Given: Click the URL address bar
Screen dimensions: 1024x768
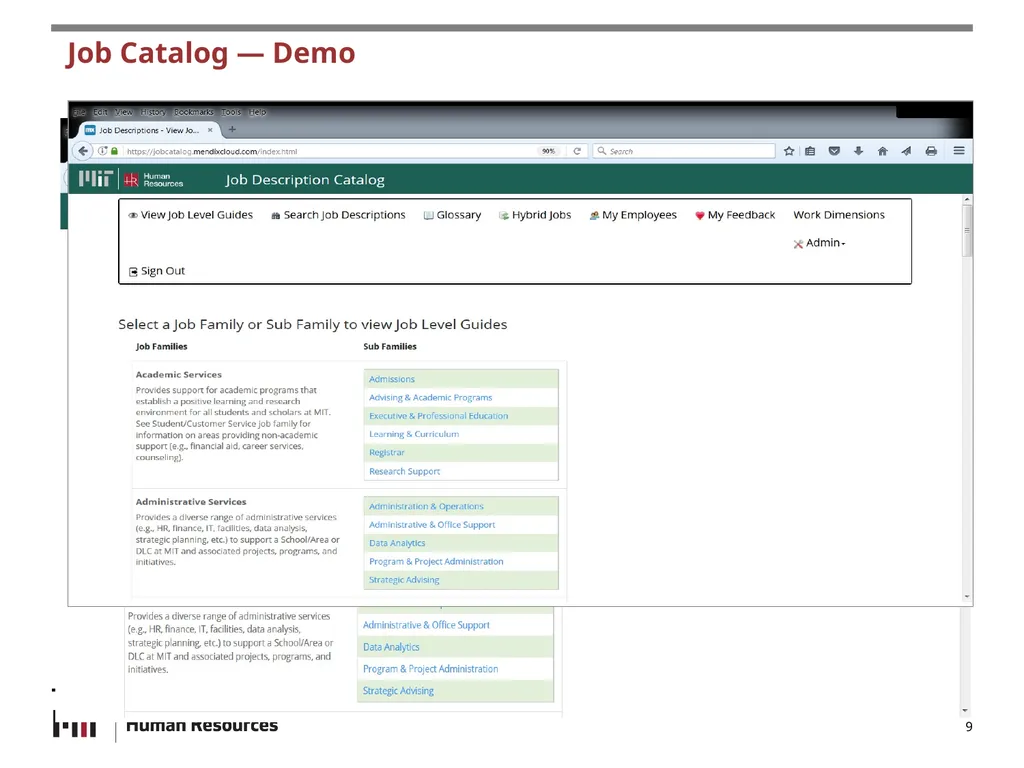Looking at the screenshot, I should pyautogui.click(x=330, y=151).
